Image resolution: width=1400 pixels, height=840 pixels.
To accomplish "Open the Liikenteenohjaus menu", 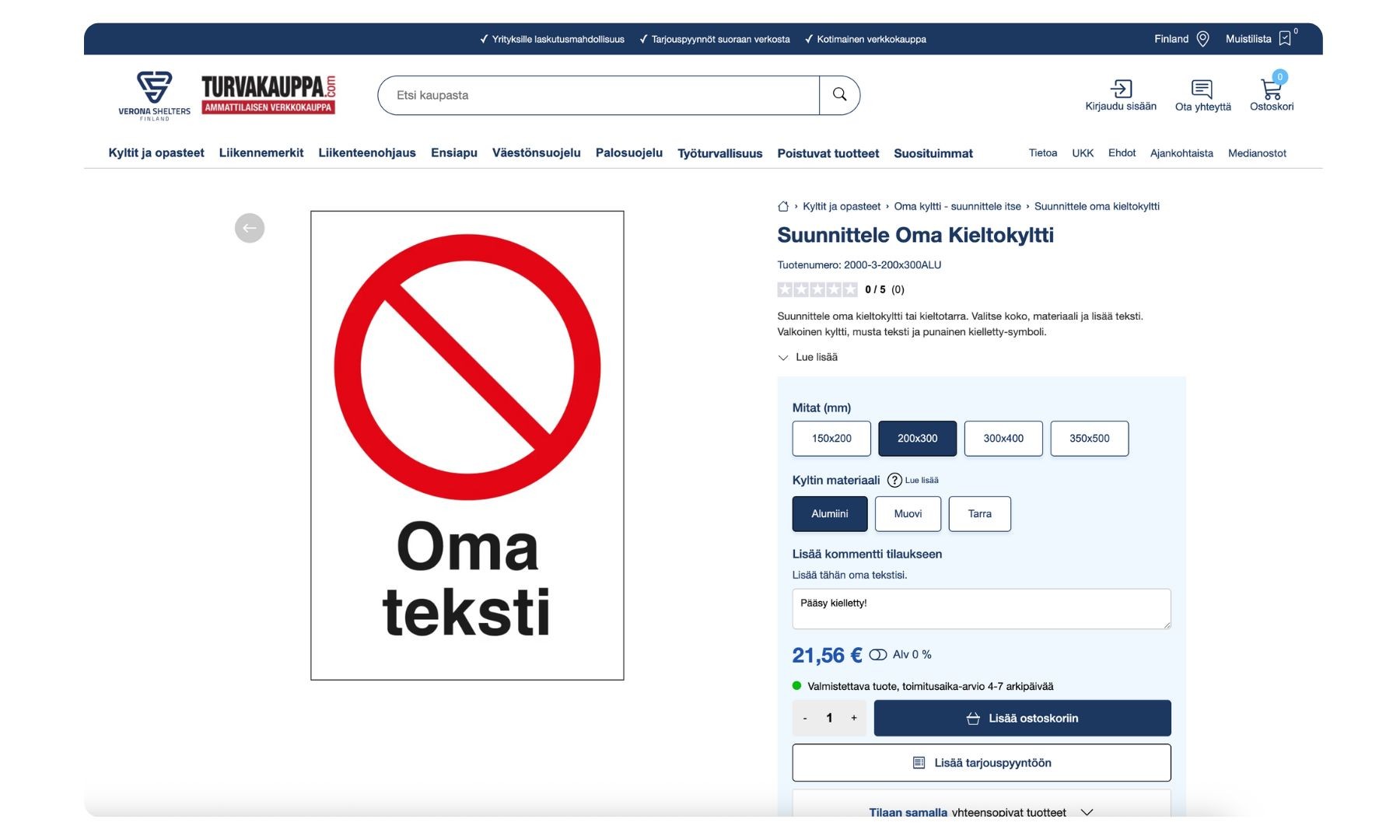I will point(367,152).
